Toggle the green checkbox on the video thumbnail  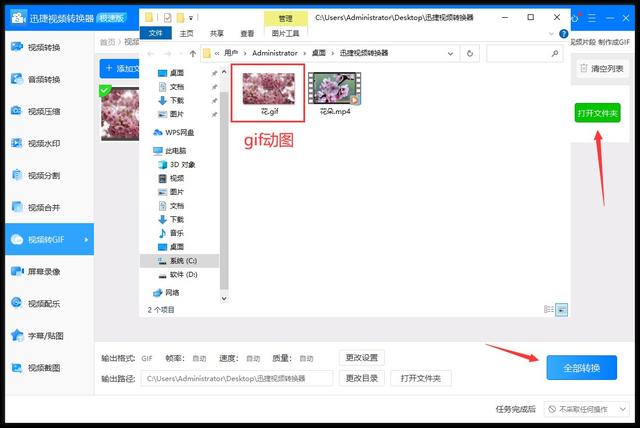point(105,91)
